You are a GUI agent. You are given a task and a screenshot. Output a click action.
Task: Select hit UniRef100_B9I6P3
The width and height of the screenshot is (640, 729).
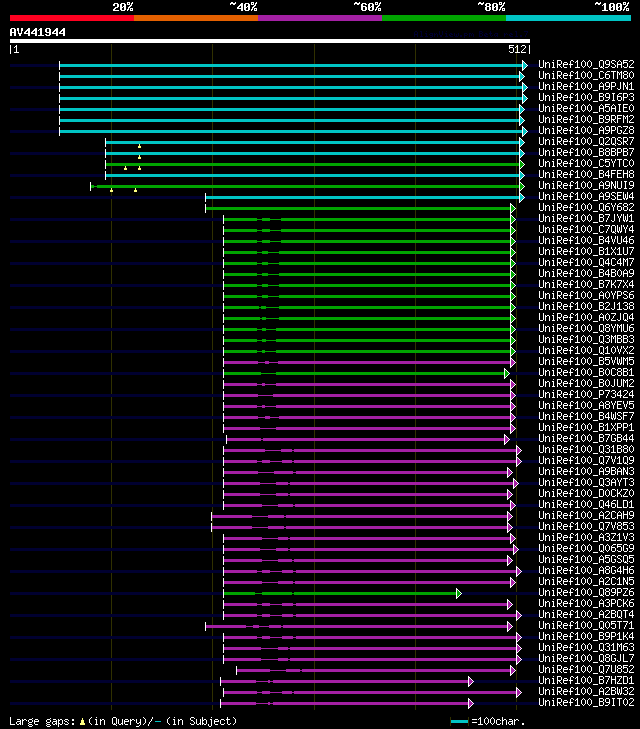[x=586, y=97]
